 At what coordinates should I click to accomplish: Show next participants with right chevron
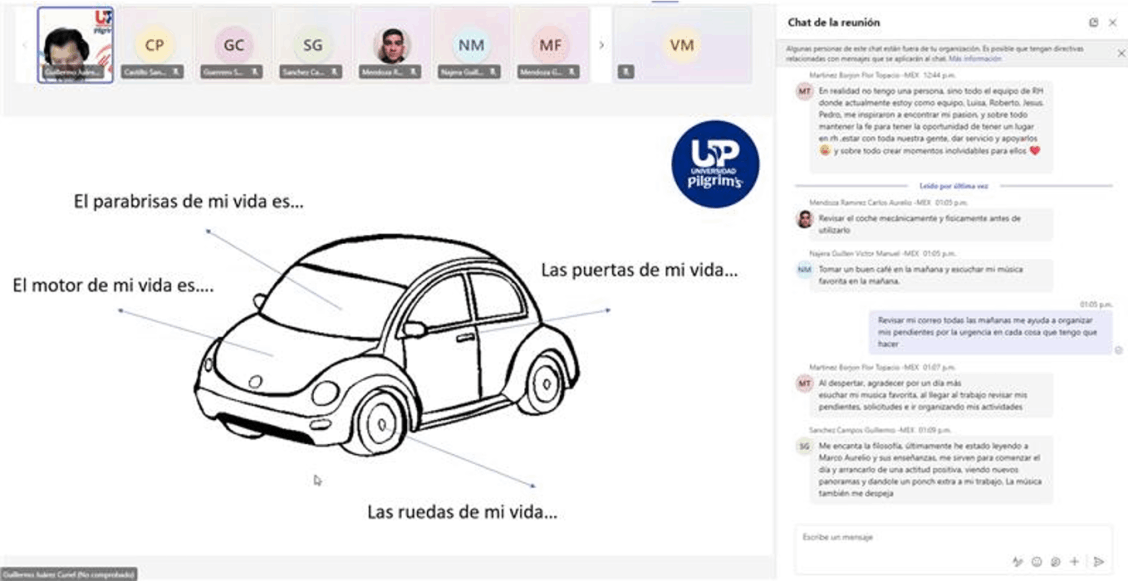pyautogui.click(x=601, y=45)
